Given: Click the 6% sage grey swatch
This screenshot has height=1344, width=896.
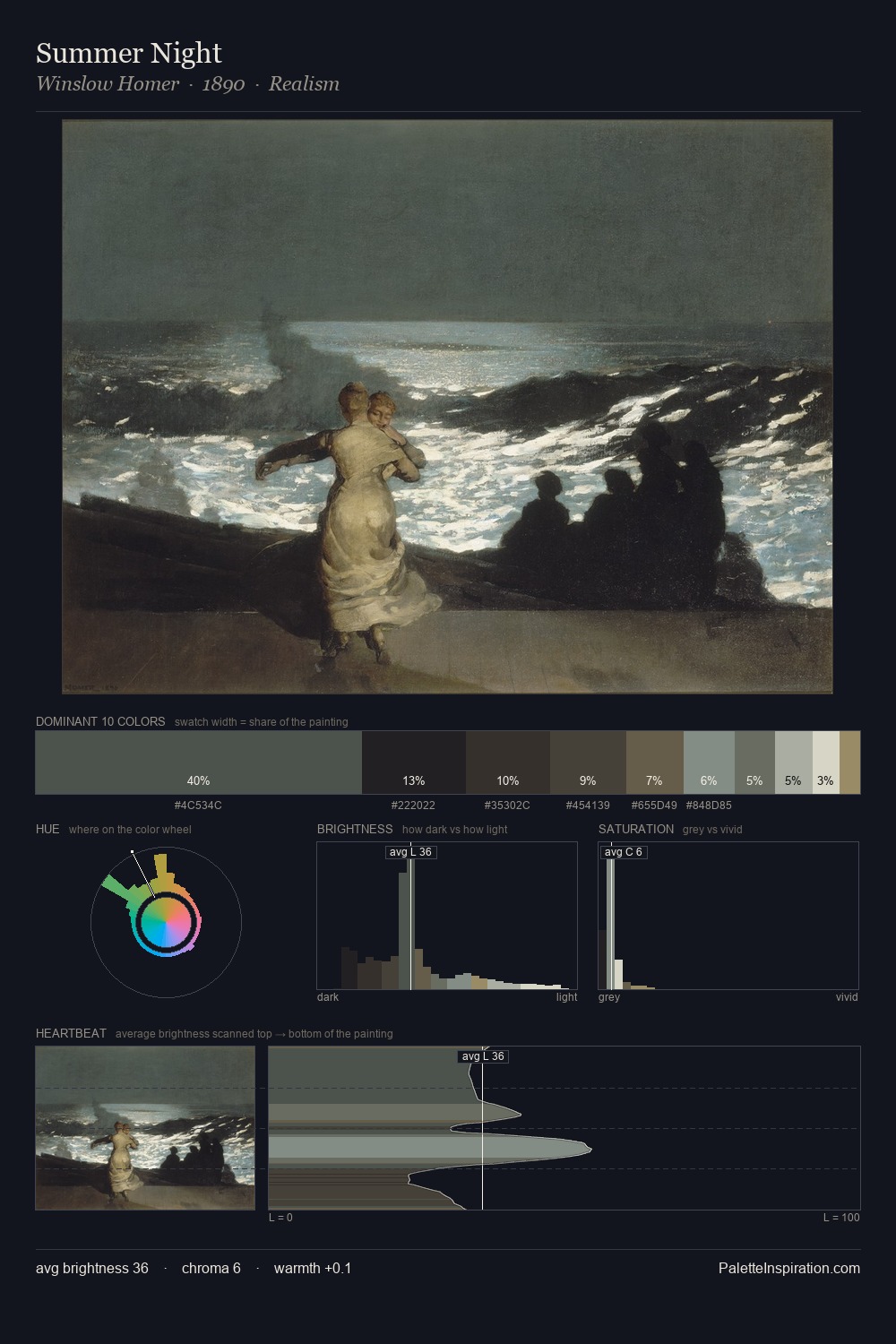Looking at the screenshot, I should point(709,762).
